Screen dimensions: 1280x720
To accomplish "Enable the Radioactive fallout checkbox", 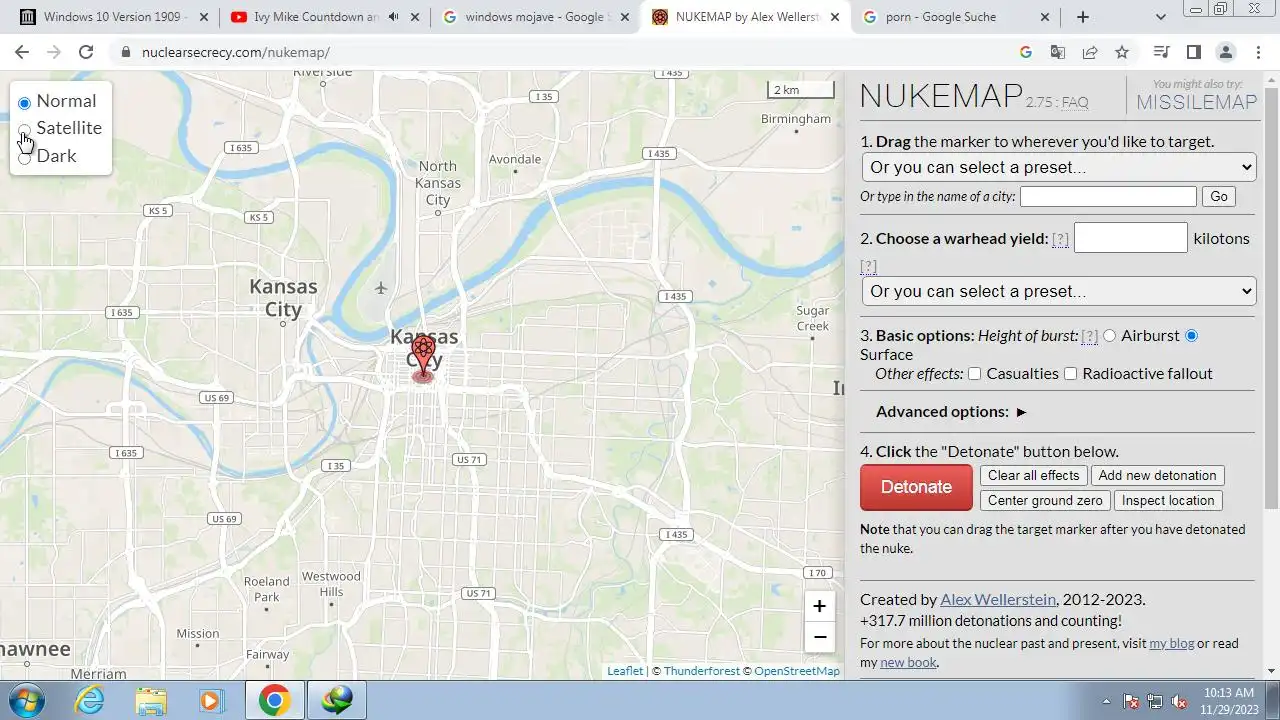I will tap(1070, 374).
